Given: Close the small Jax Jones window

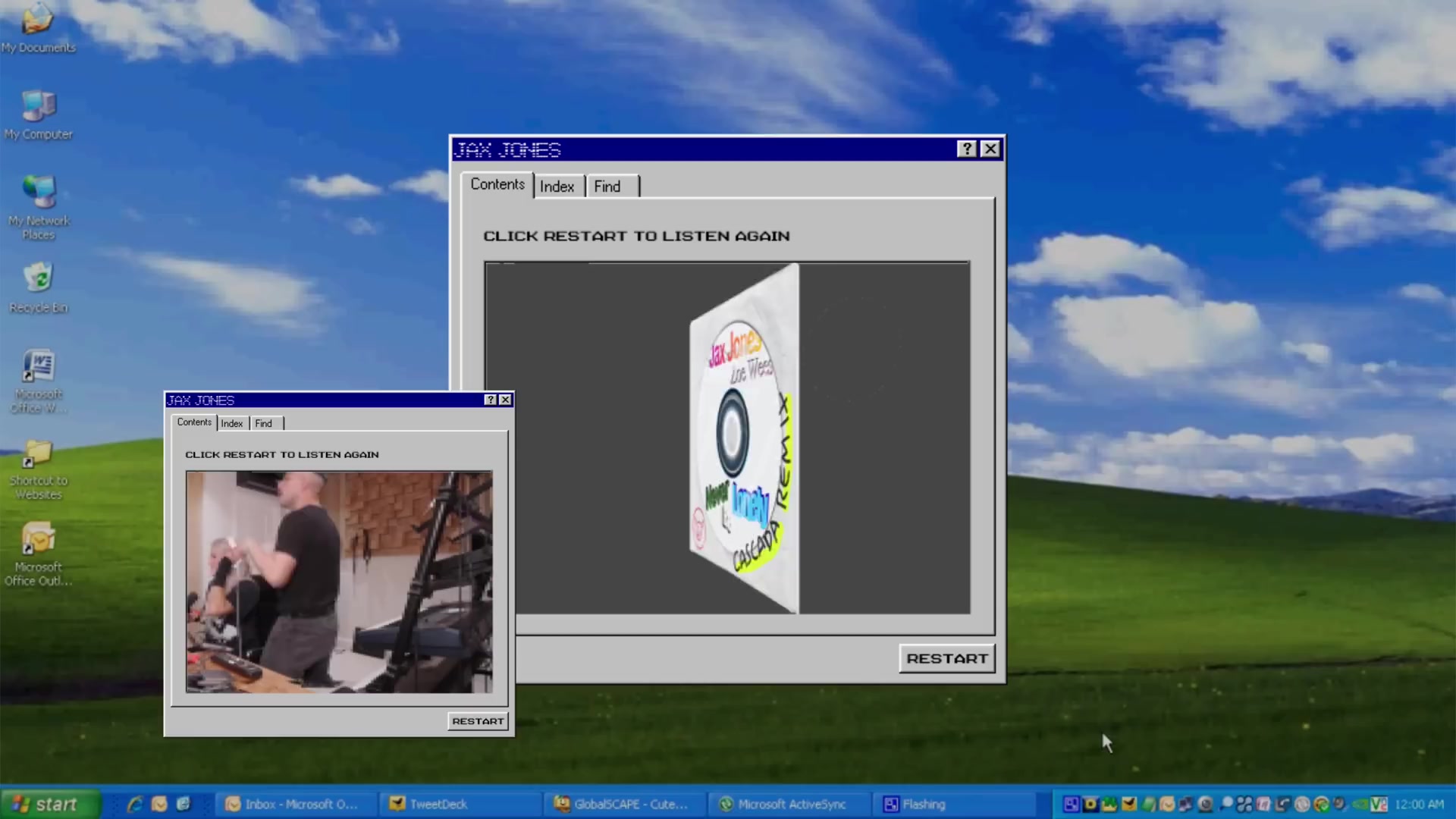Looking at the screenshot, I should point(505,400).
